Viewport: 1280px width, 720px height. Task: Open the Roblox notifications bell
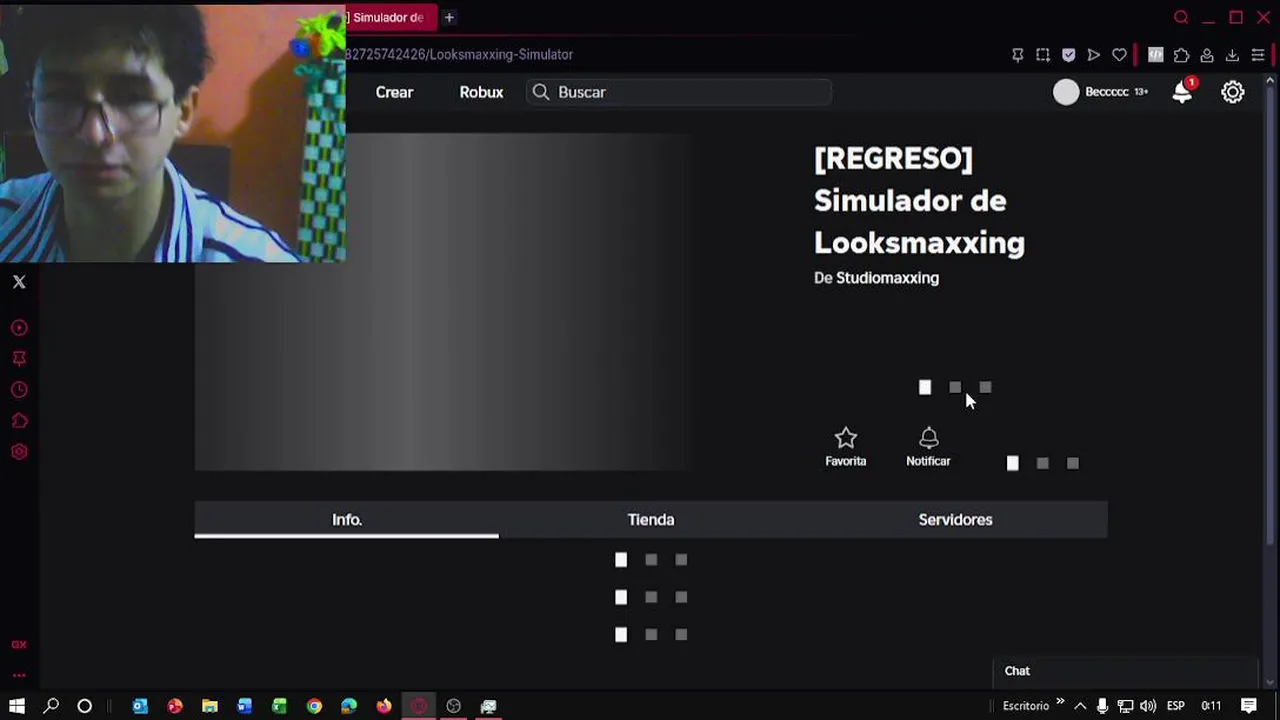pos(1182,92)
